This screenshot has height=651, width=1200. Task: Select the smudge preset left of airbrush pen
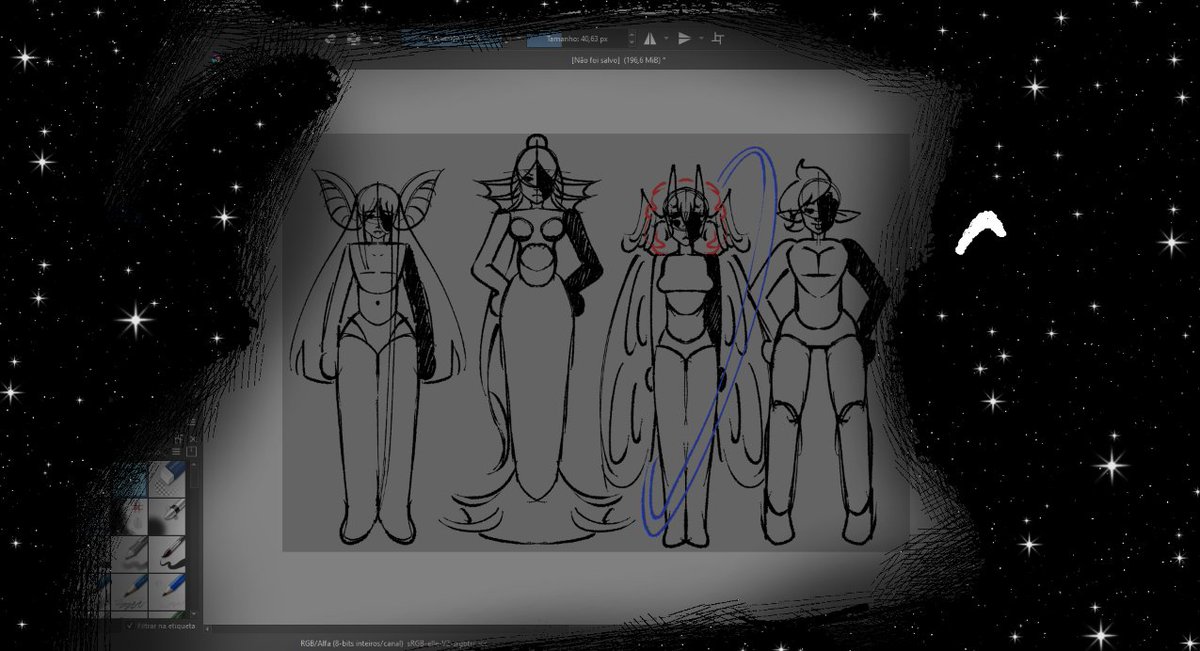tap(130, 515)
